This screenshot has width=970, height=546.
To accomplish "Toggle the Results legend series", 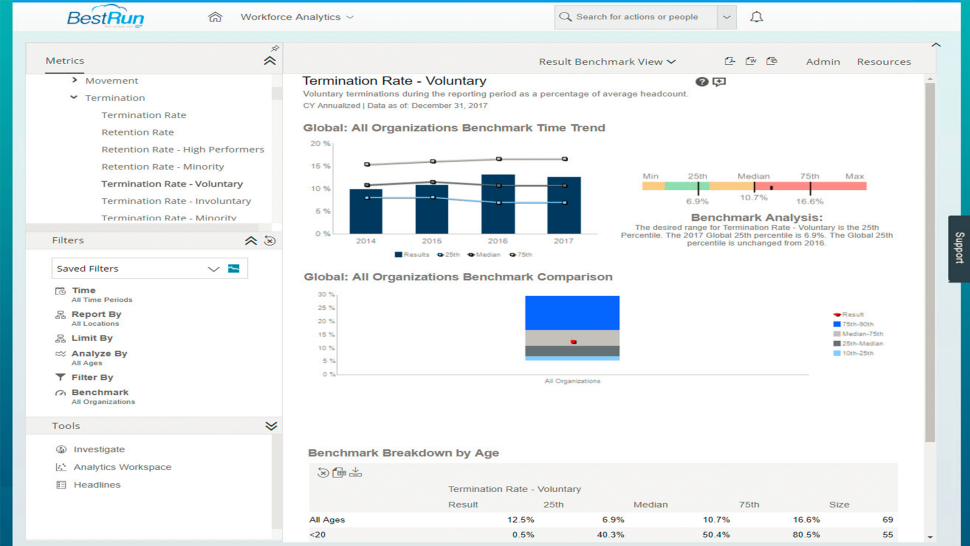I will [411, 255].
